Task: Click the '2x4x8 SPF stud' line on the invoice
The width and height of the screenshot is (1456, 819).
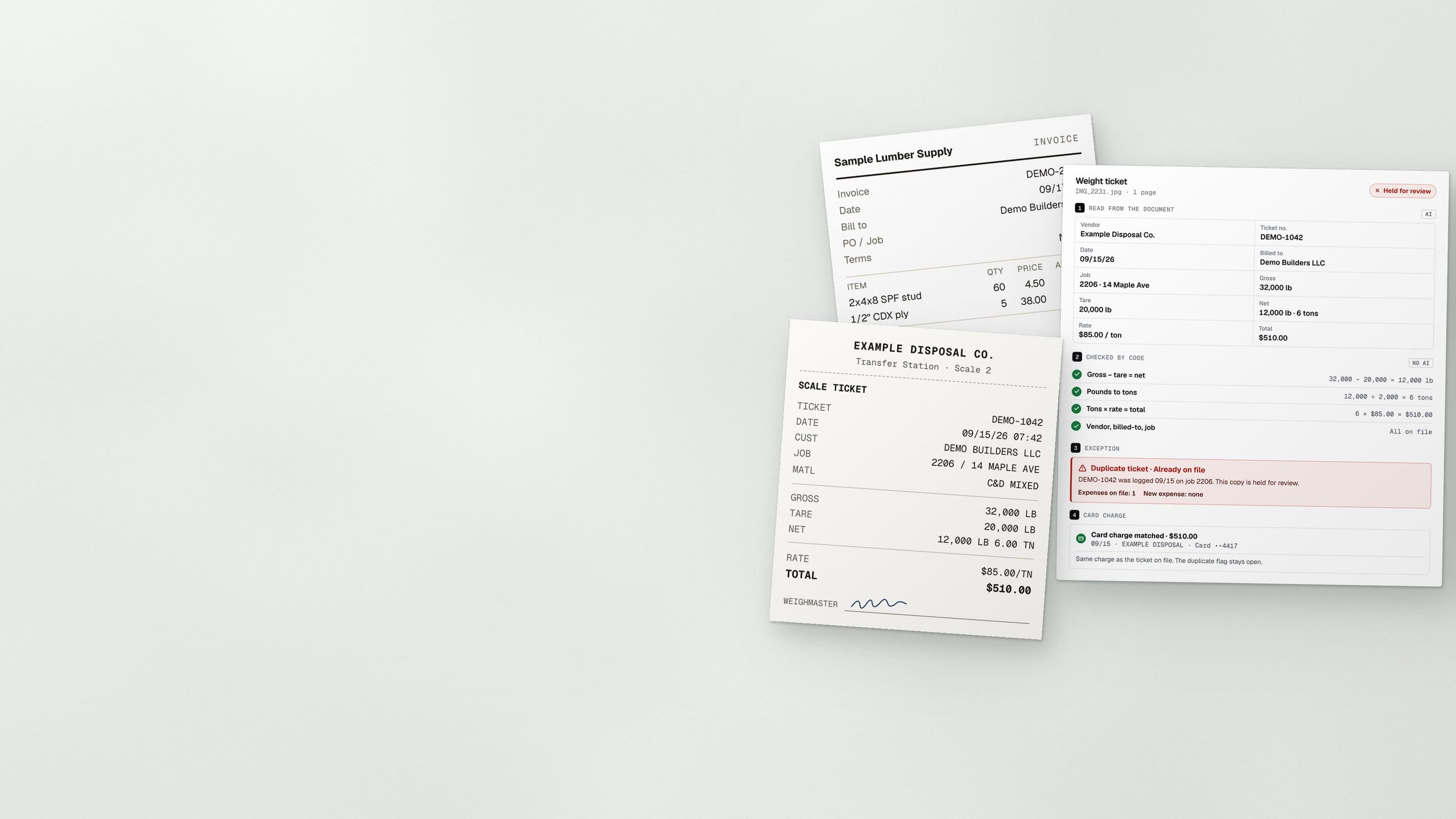Action: (885, 298)
